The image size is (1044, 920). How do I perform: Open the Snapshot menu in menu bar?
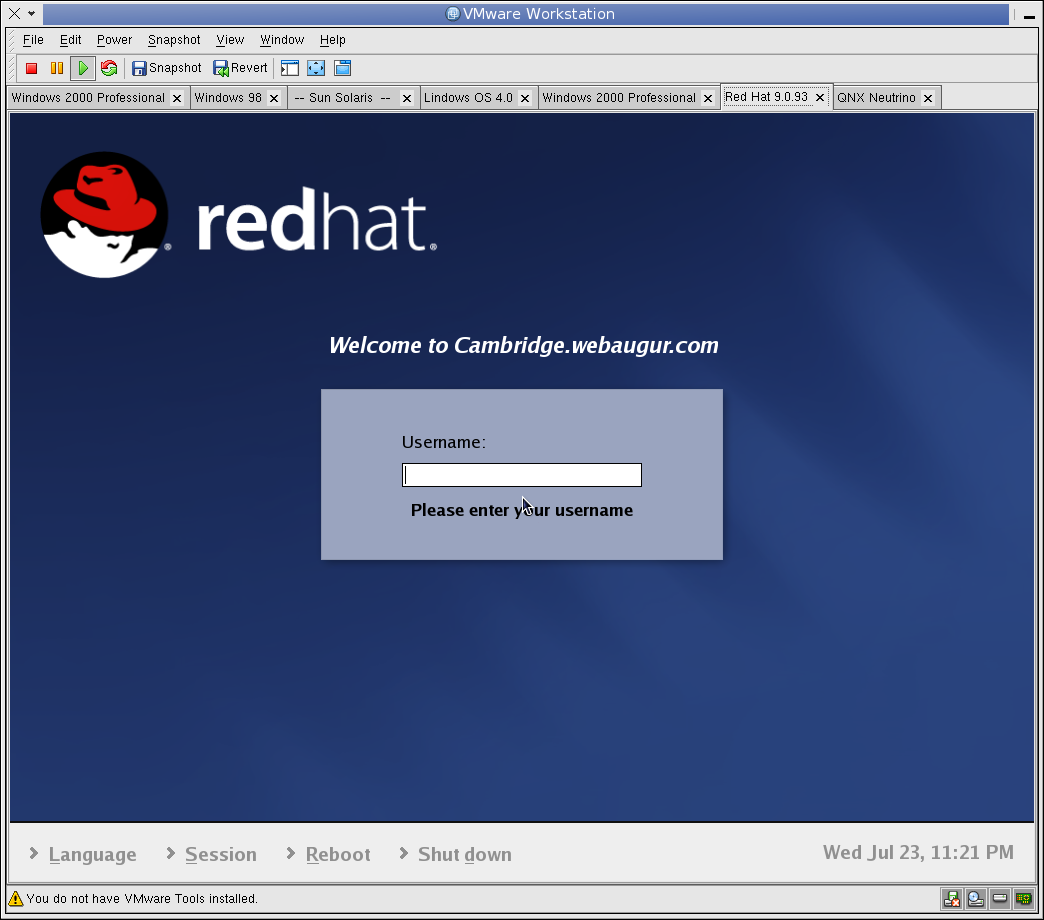174,40
